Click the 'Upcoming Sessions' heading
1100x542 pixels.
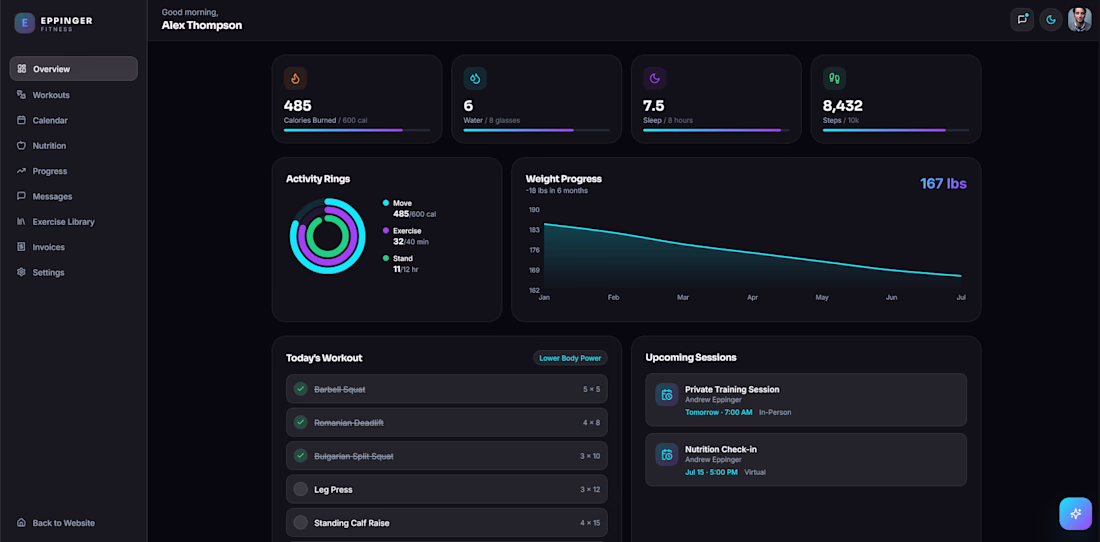coord(691,358)
